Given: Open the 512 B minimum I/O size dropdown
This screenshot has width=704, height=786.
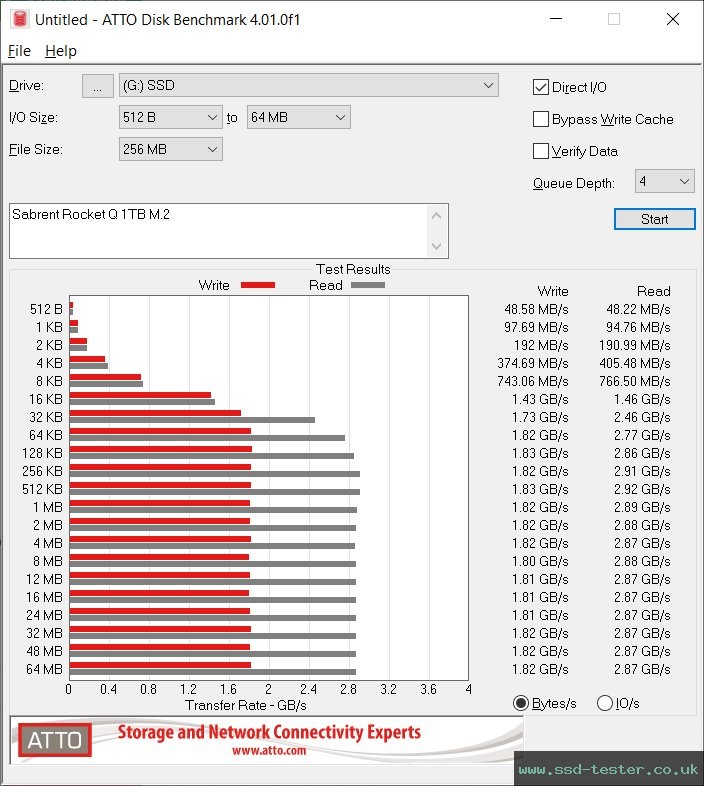Looking at the screenshot, I should click(170, 117).
